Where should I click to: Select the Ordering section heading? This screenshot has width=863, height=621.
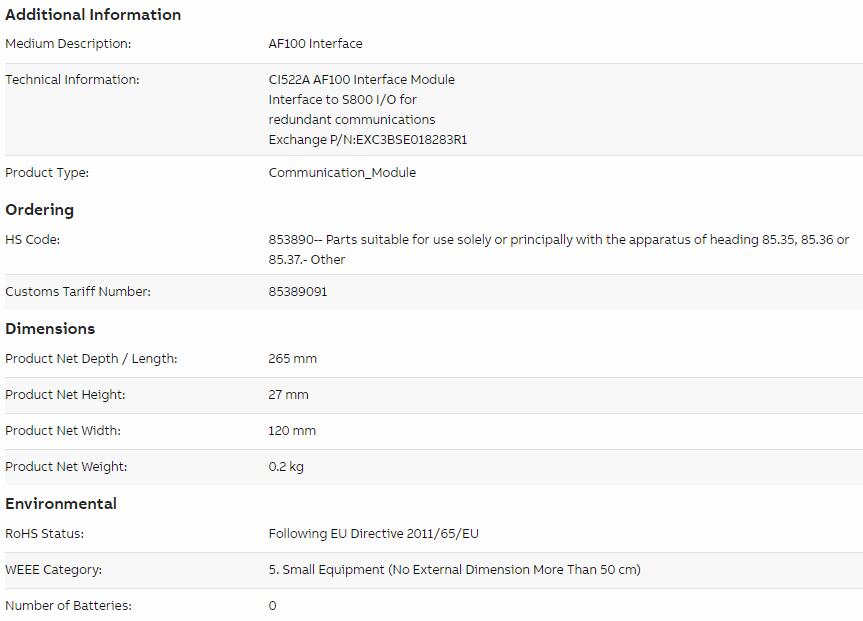40,210
